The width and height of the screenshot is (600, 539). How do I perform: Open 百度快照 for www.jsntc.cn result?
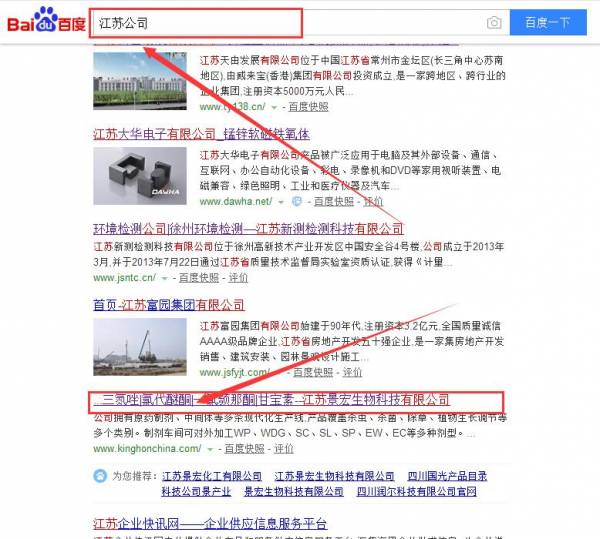point(199,278)
